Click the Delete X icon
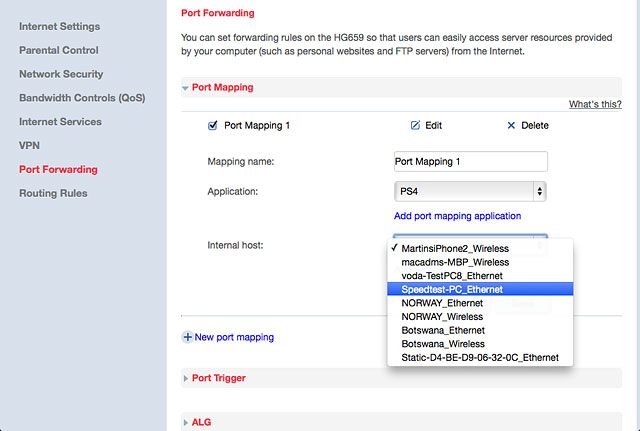 (511, 125)
